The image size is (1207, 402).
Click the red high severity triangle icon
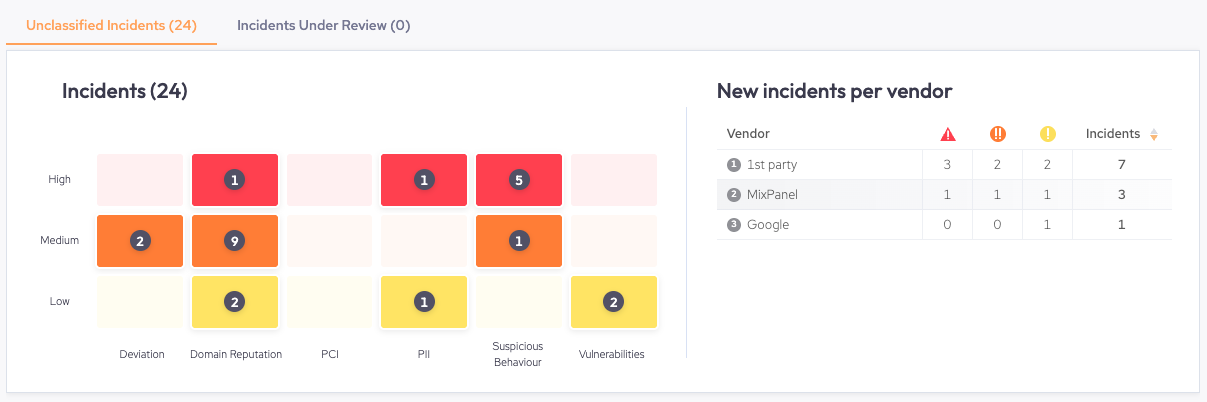pos(947,134)
